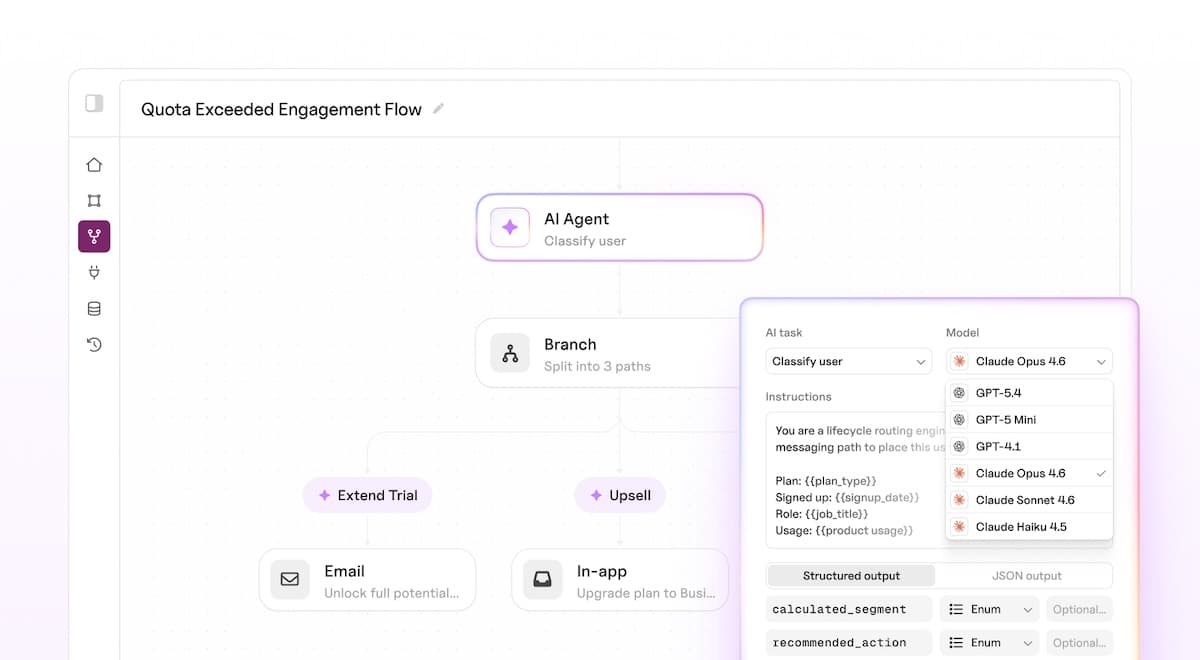The width and height of the screenshot is (1200, 660).
Task: Click the OpenAI icon beside GPT-5.4
Action: coord(960,393)
